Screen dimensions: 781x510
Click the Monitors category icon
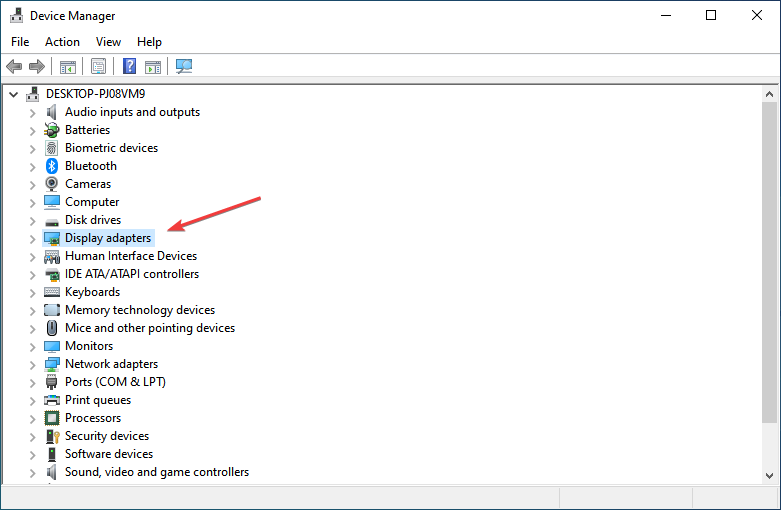[x=52, y=346]
